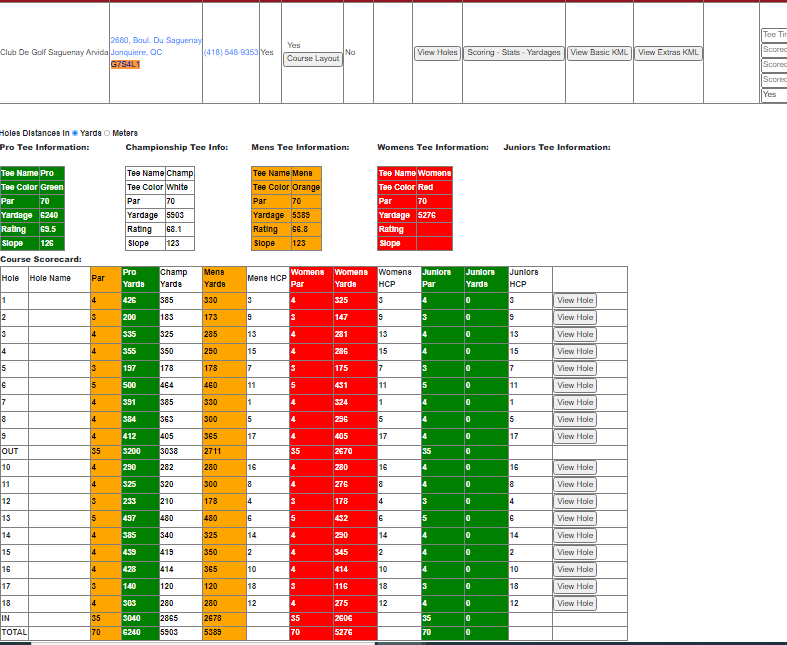Click IN row Womens total 2606

344,619
